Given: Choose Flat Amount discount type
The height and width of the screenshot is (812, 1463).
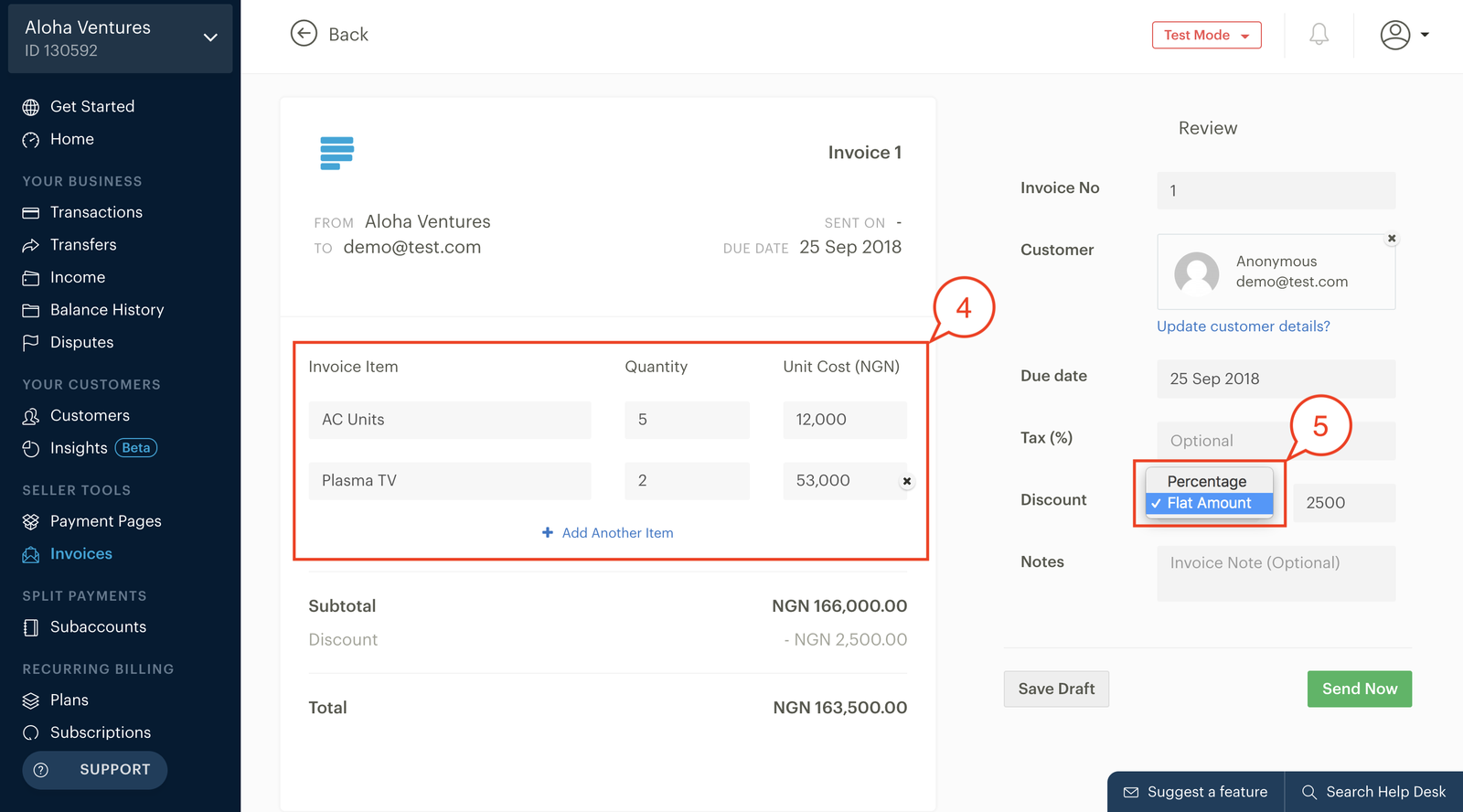Looking at the screenshot, I should click(1209, 503).
